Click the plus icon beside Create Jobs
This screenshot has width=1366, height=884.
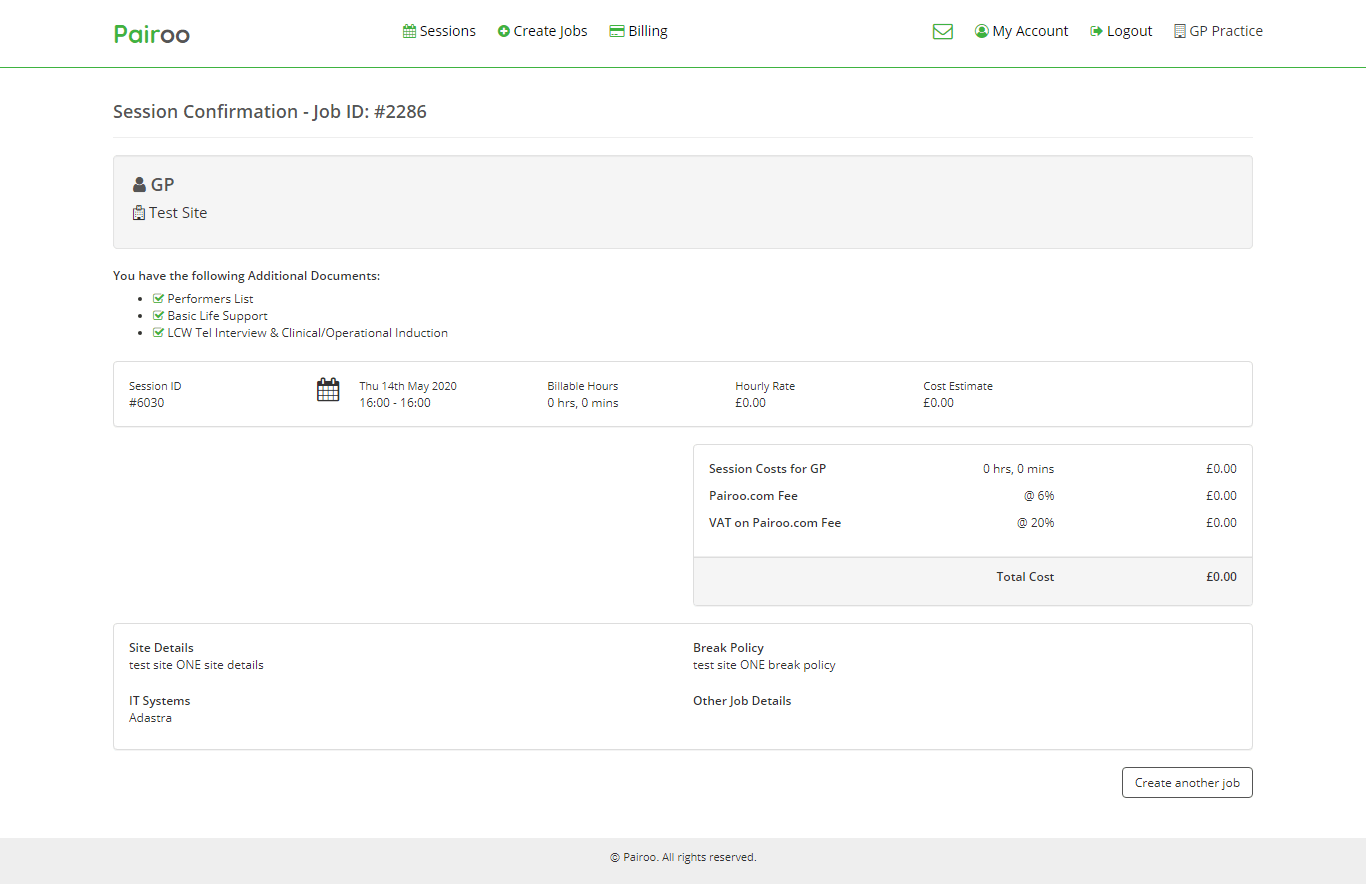click(x=504, y=31)
